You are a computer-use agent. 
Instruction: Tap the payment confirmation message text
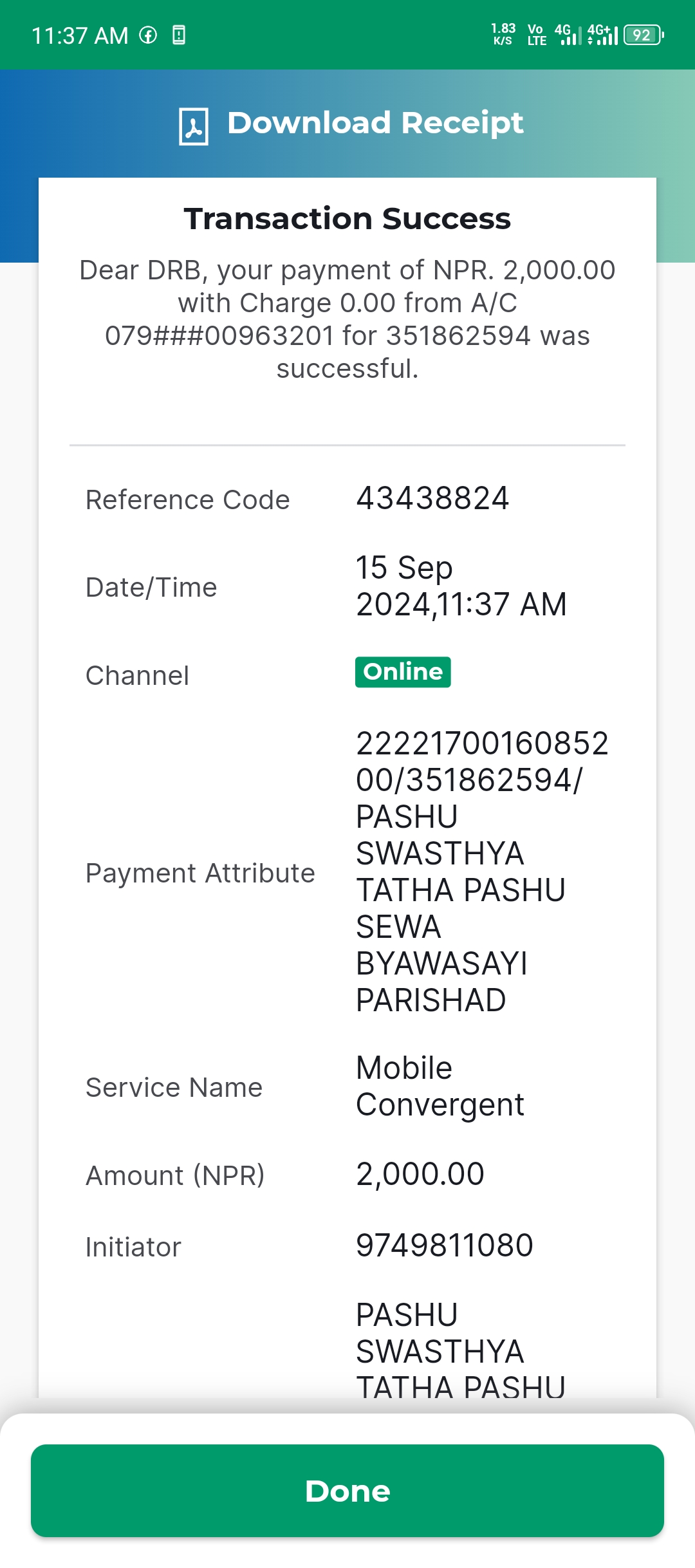click(x=347, y=319)
